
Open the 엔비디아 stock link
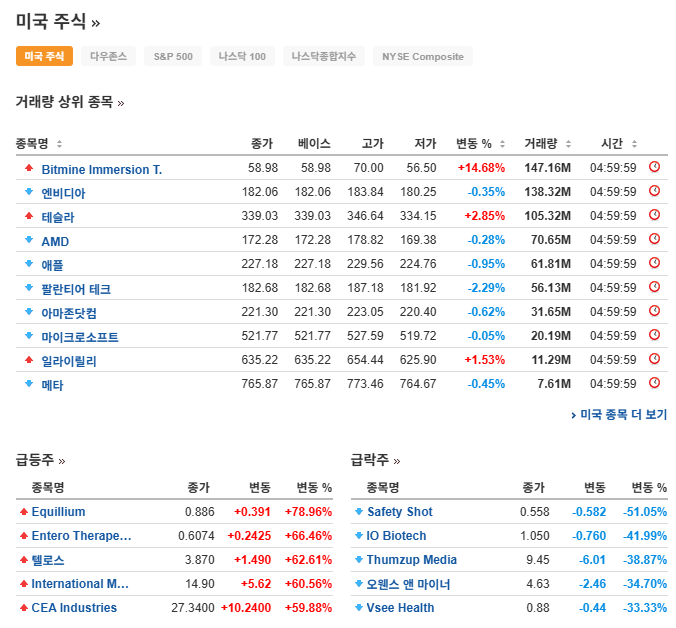coord(63,193)
